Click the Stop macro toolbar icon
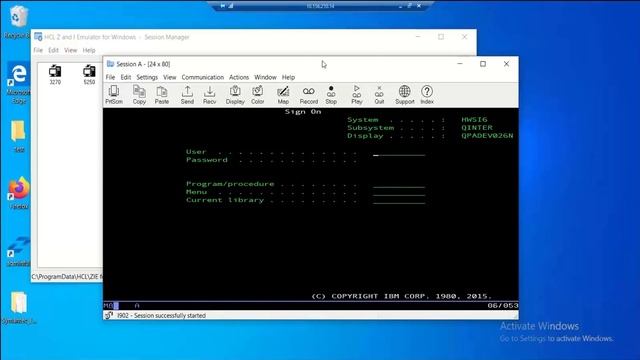640x360 pixels. (x=331, y=95)
